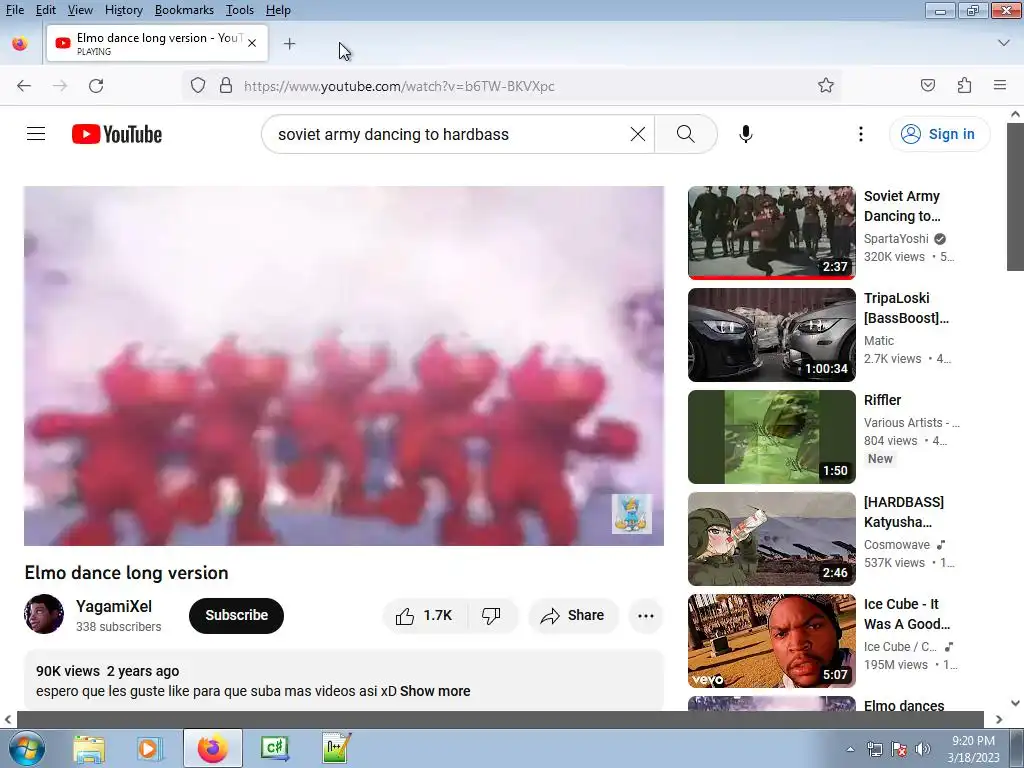Screen dimensions: 1024x768
Task: Click the magnifying glass search button
Action: pos(686,134)
